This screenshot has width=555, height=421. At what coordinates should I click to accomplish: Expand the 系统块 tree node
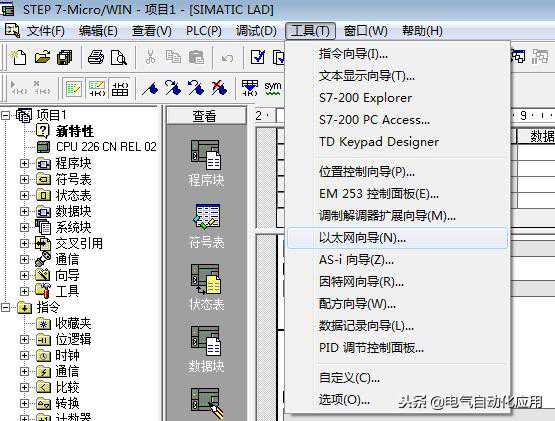click(24, 227)
